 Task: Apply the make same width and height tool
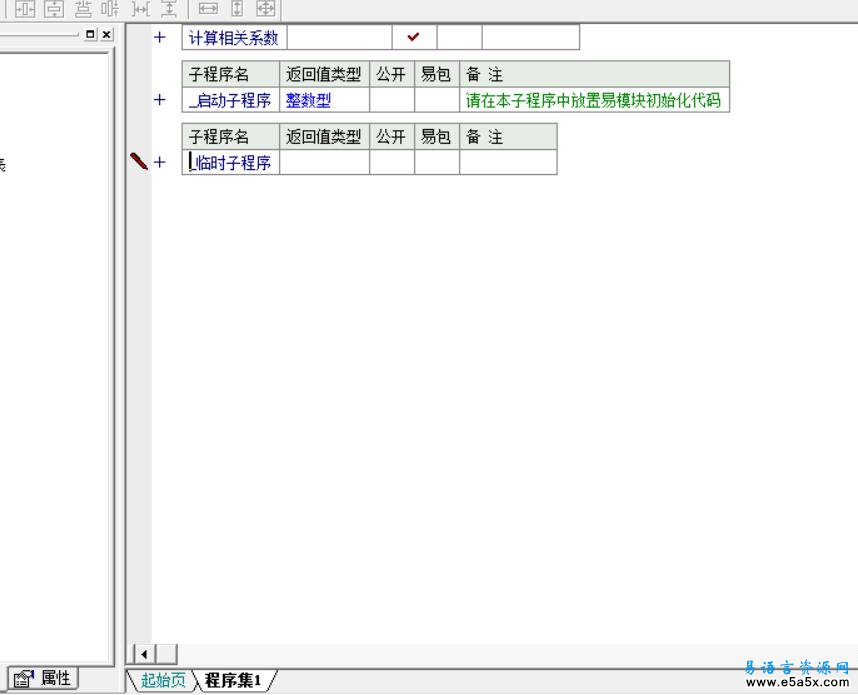click(265, 9)
